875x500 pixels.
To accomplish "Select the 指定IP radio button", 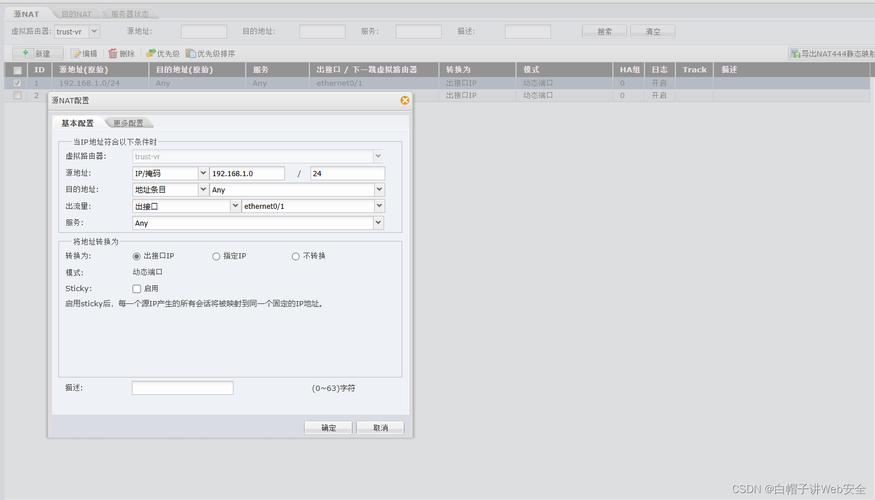I will (x=216, y=256).
